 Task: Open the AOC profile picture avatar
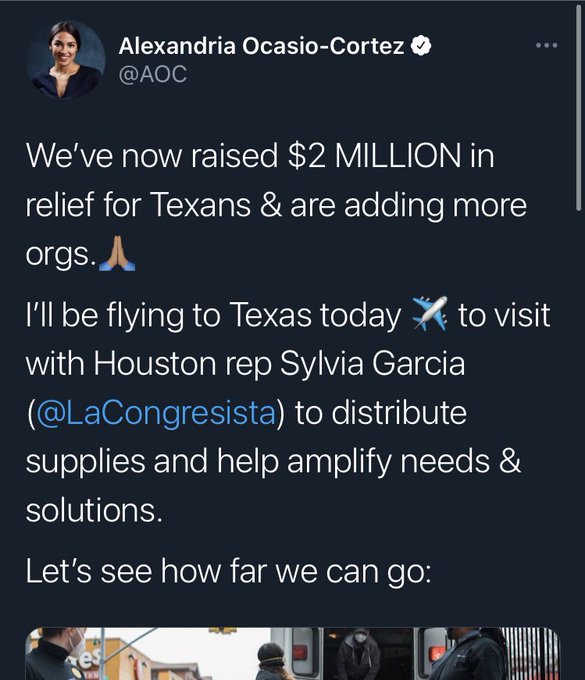click(x=65, y=60)
